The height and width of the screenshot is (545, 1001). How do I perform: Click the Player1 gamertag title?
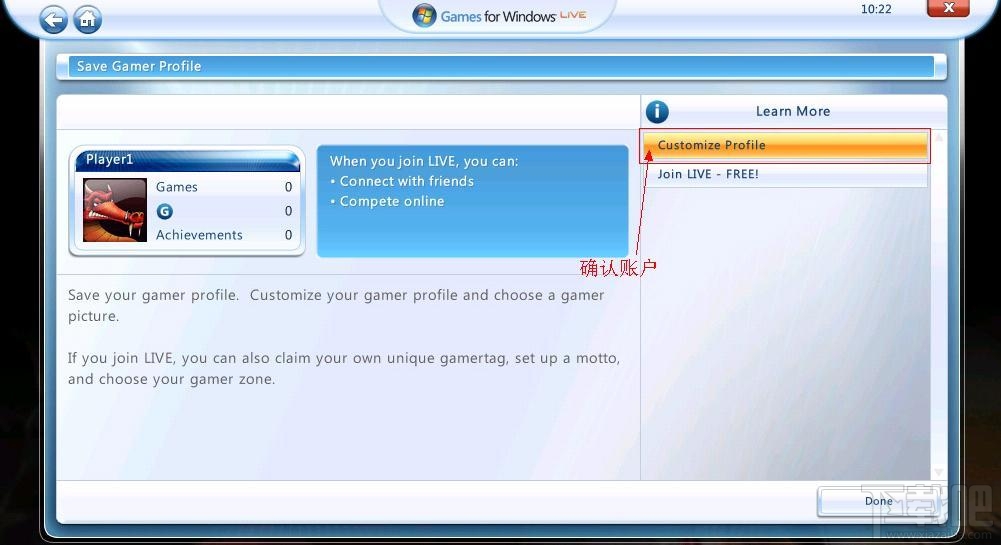(x=110, y=160)
